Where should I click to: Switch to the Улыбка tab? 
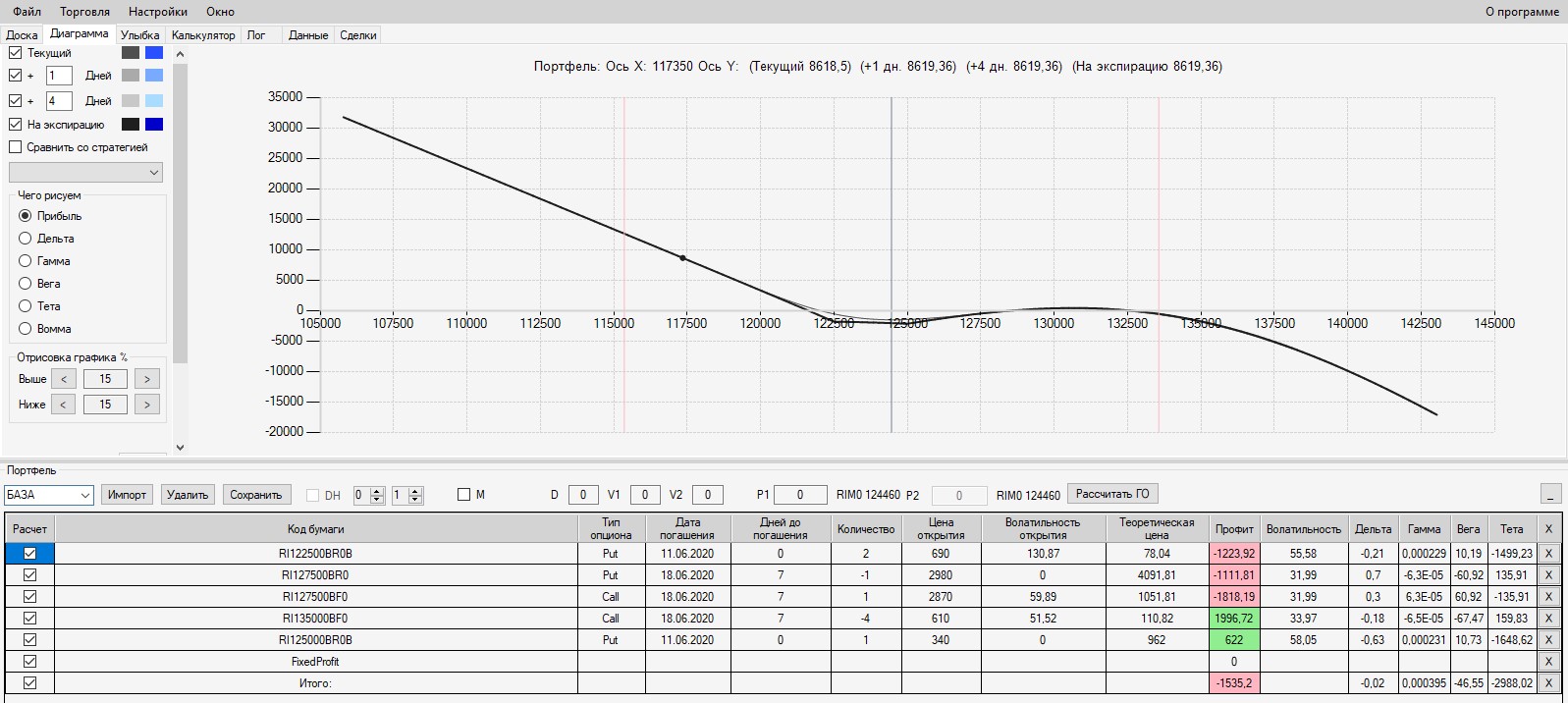click(139, 35)
